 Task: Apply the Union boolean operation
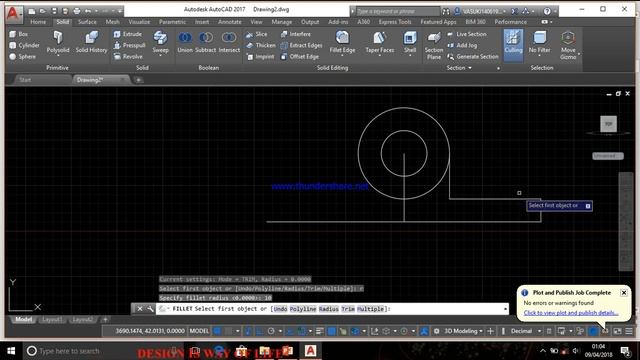point(185,42)
